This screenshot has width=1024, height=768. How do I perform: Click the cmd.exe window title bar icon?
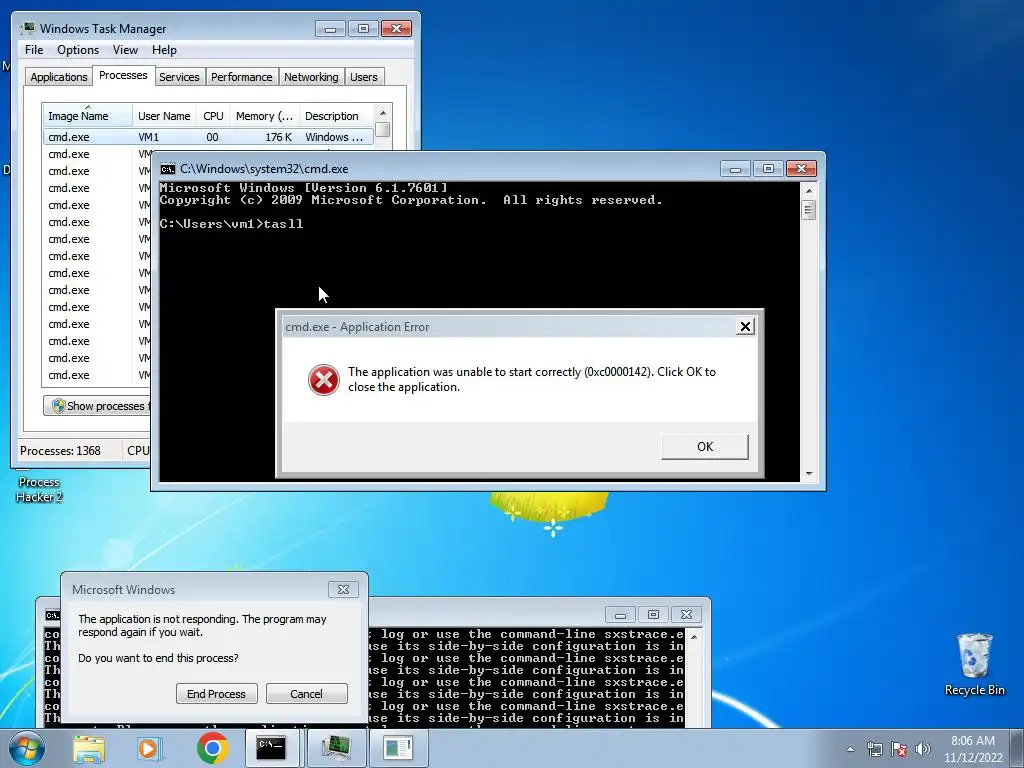point(168,169)
